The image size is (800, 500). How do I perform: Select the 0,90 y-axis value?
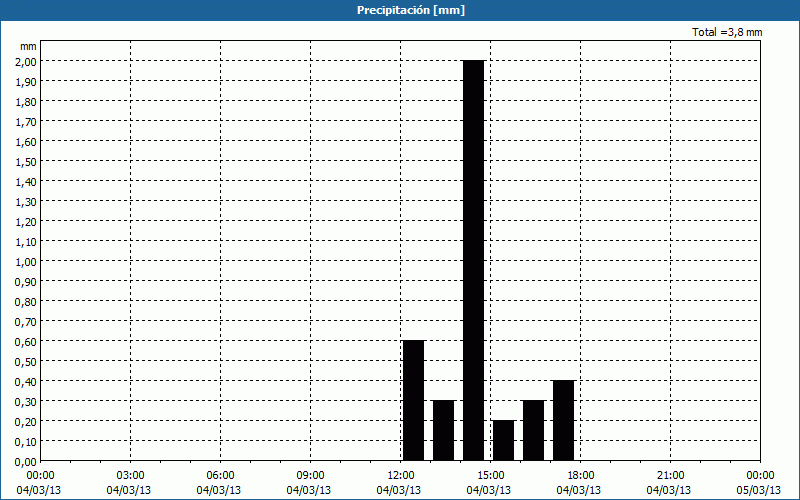[x=27, y=281]
